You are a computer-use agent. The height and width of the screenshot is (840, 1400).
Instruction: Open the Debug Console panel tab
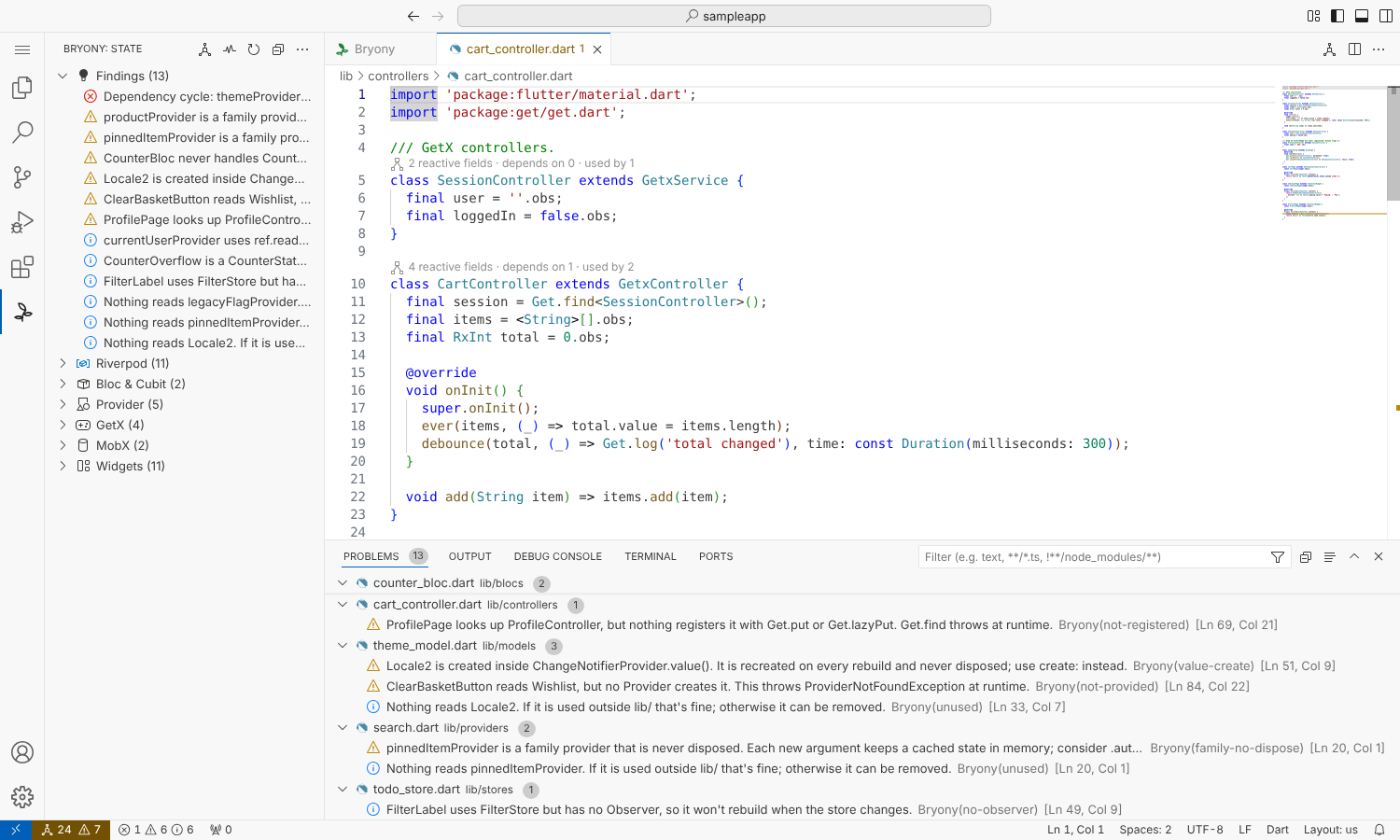[x=558, y=556]
